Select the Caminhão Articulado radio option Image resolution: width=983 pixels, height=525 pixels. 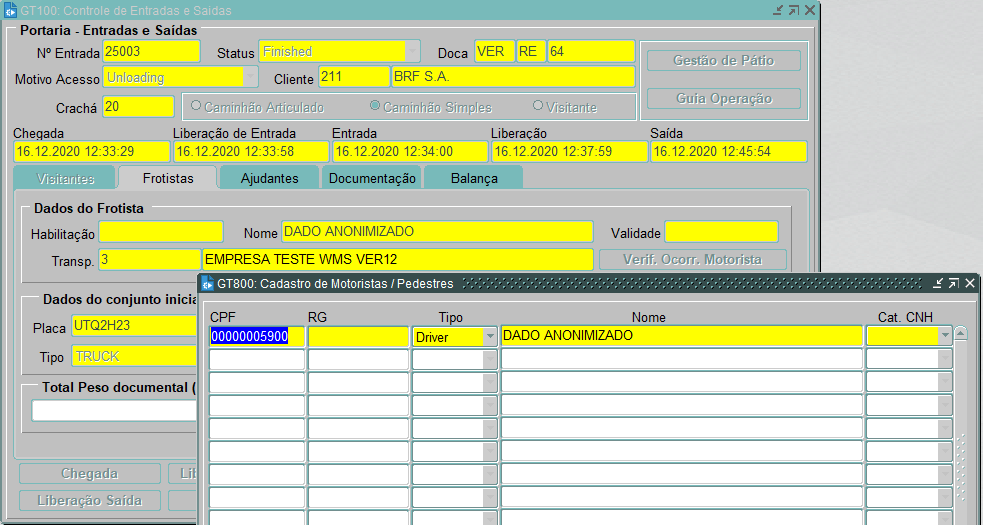click(196, 106)
